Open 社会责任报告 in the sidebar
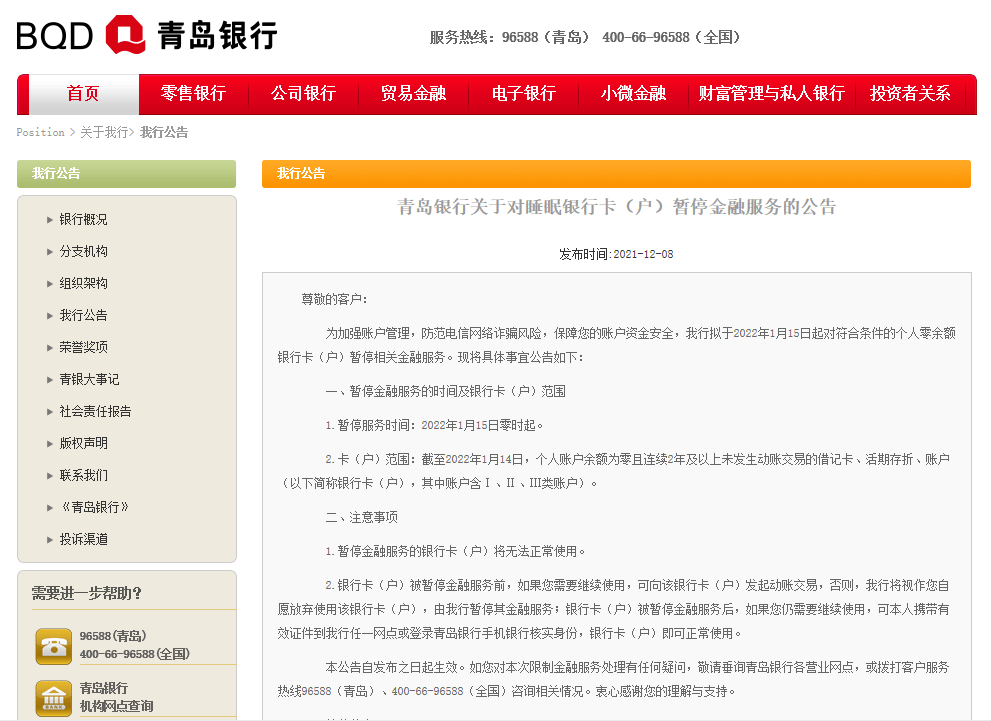Screen dimensions: 991x721 point(95,411)
